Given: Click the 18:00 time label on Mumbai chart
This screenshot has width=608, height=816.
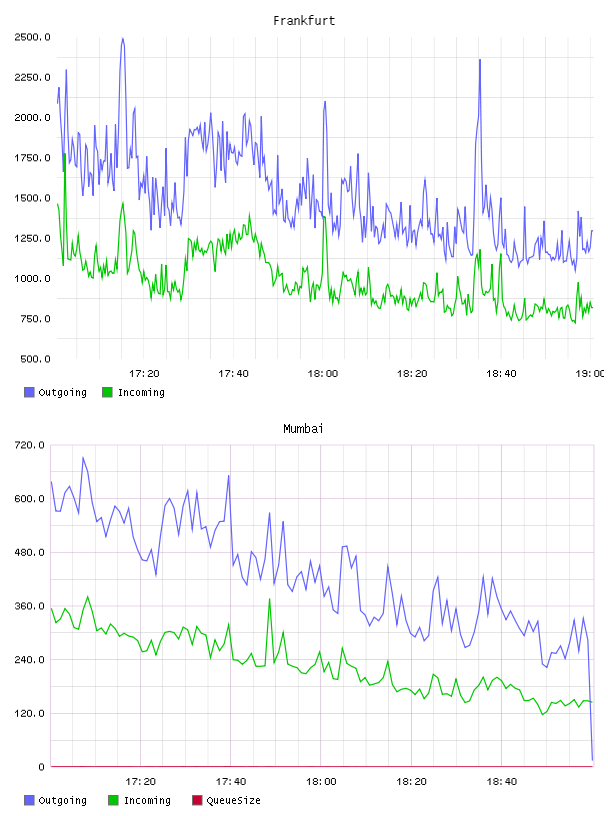Looking at the screenshot, I should tap(321, 782).
